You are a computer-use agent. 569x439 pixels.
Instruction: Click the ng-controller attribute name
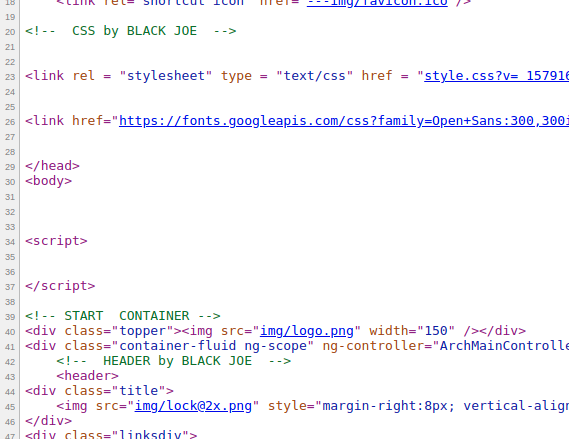[373, 346]
